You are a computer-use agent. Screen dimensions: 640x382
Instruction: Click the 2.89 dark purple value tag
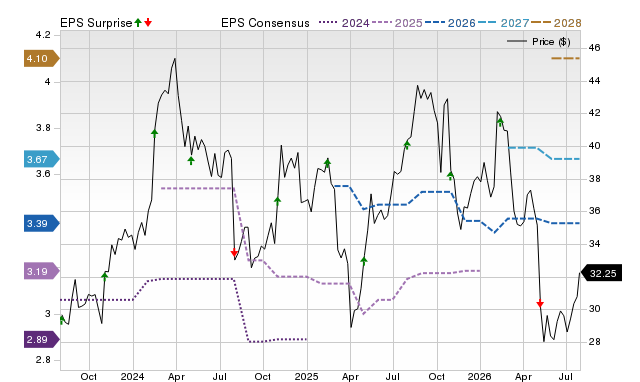[x=41, y=340]
